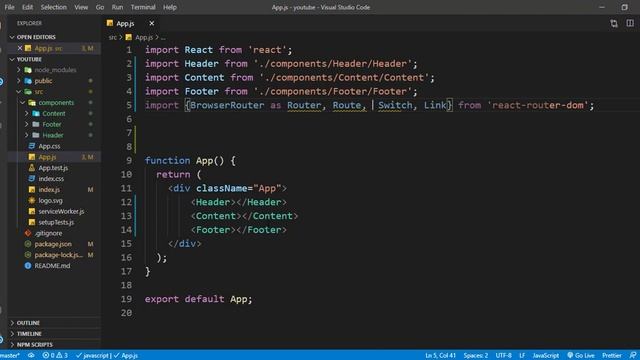Expand the Timeline panel
The image size is (640, 360).
coord(29,333)
